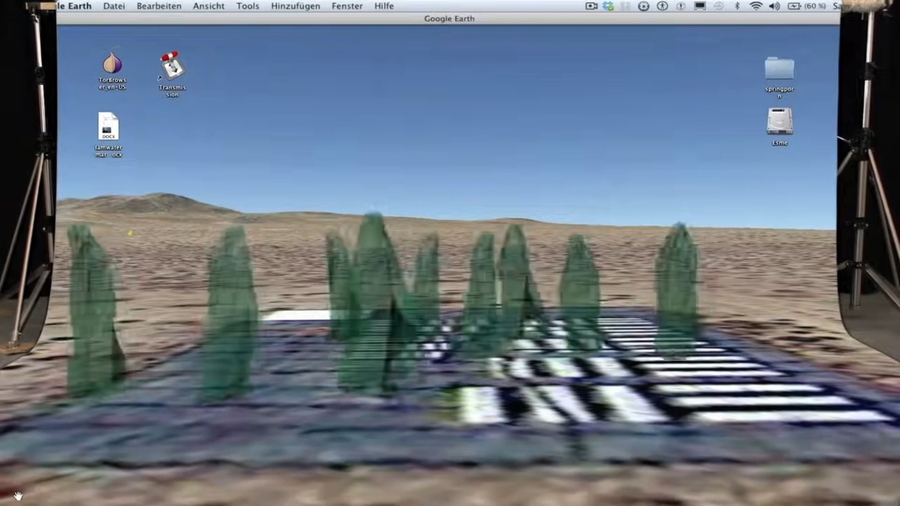
Task: Open the volume control in menu bar
Action: tap(774, 6)
